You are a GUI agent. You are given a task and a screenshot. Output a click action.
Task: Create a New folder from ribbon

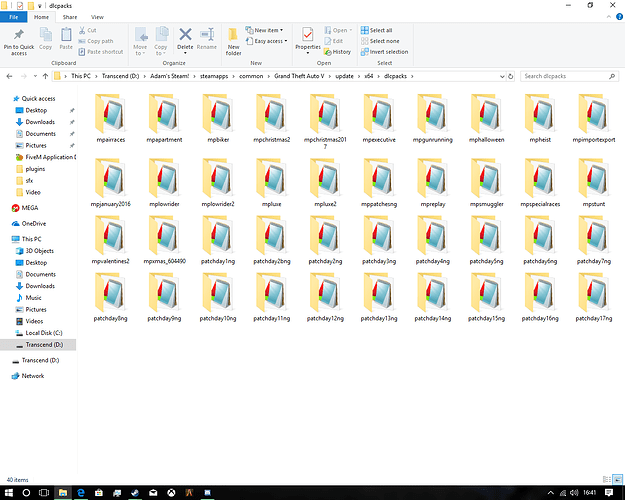(233, 41)
